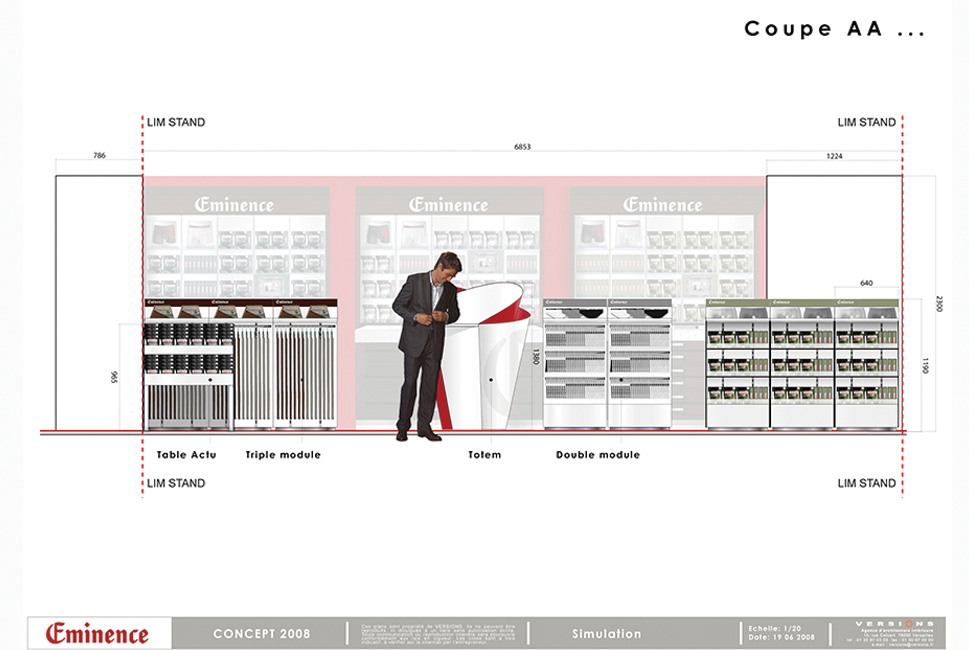The height and width of the screenshot is (650, 969).
Task: Click the double module shelving unit
Action: (x=607, y=364)
